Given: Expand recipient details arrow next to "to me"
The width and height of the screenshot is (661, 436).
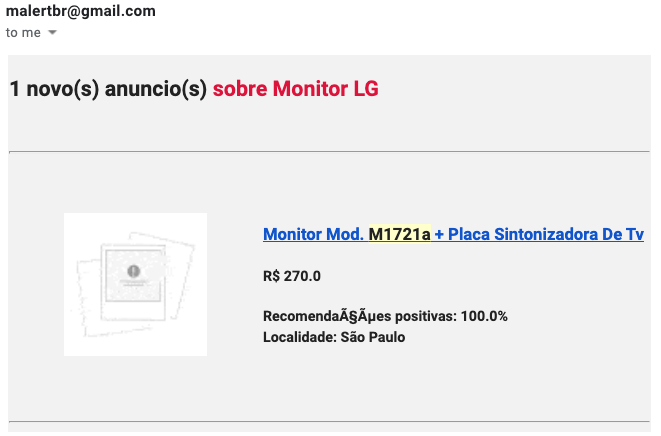Looking at the screenshot, I should click(52, 33).
